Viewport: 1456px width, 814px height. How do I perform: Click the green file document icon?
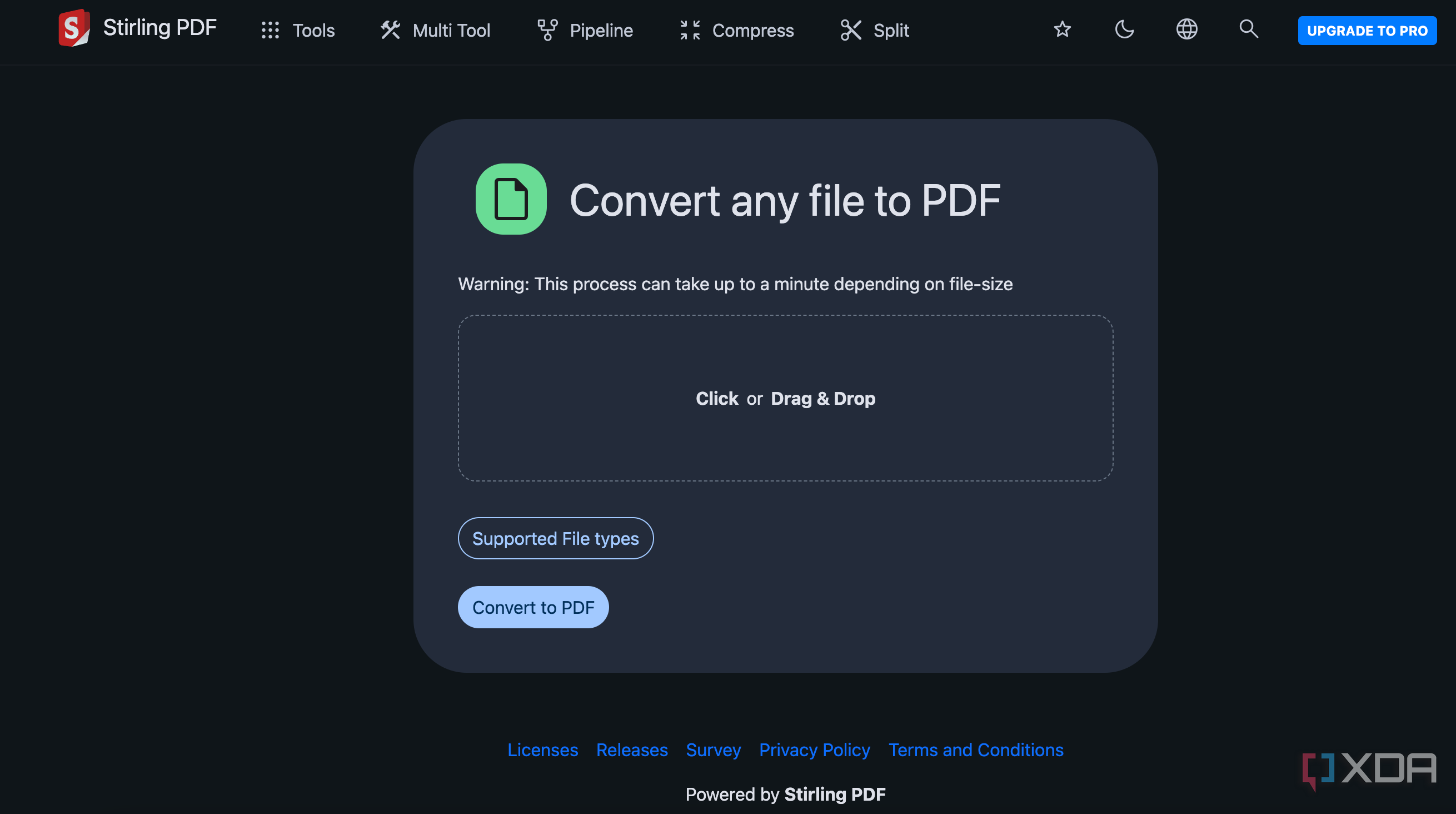(511, 199)
